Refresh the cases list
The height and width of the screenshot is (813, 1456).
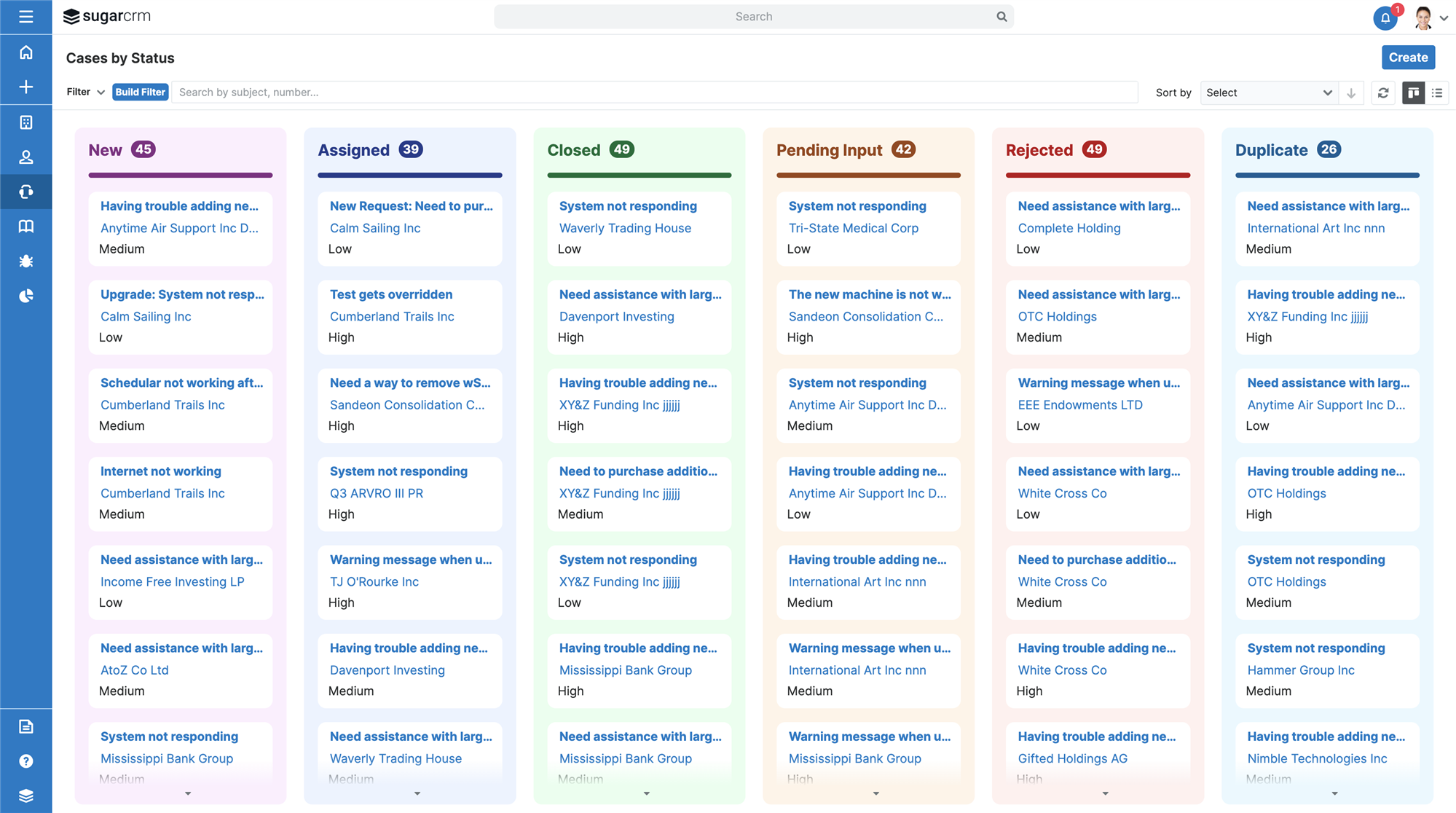1383,93
